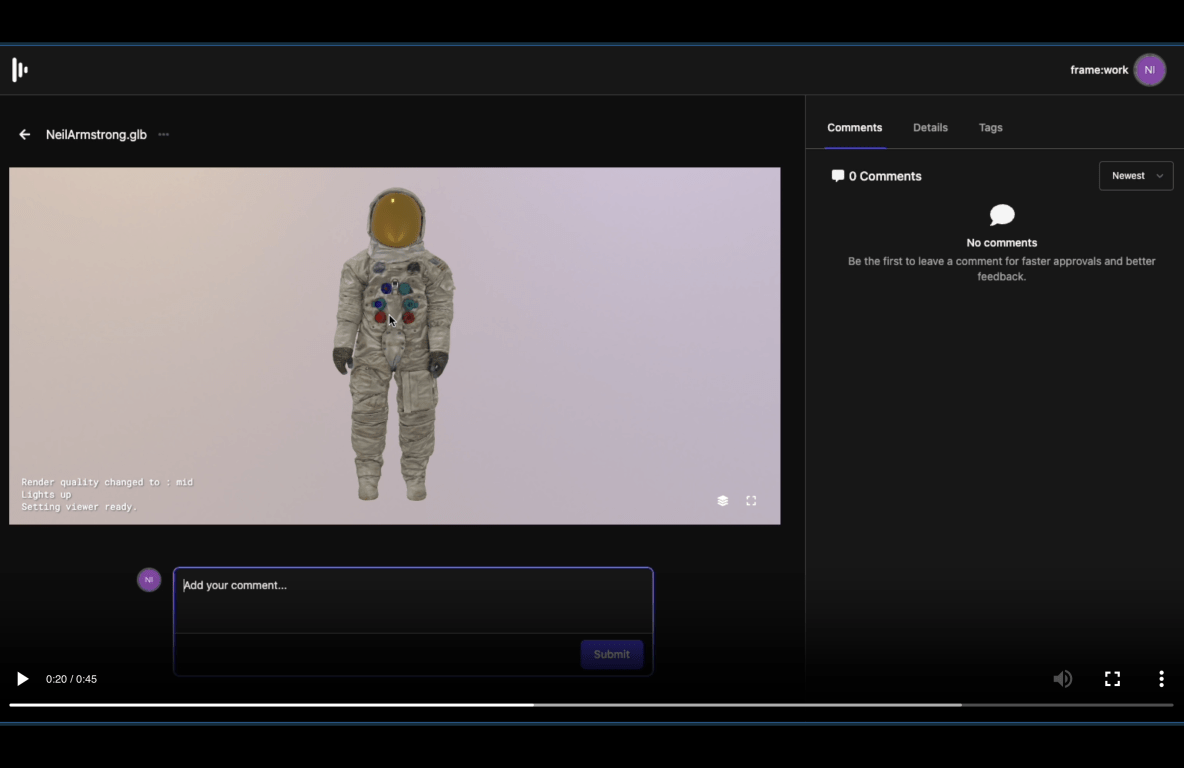
Task: Click the video progress bar
Action: click(x=590, y=705)
